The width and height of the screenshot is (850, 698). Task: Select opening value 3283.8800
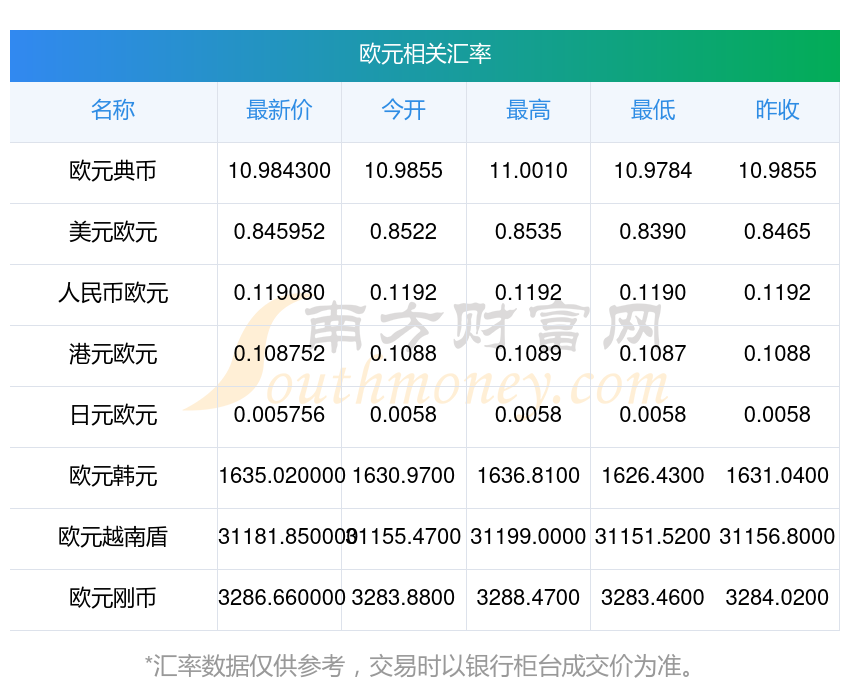[403, 598]
